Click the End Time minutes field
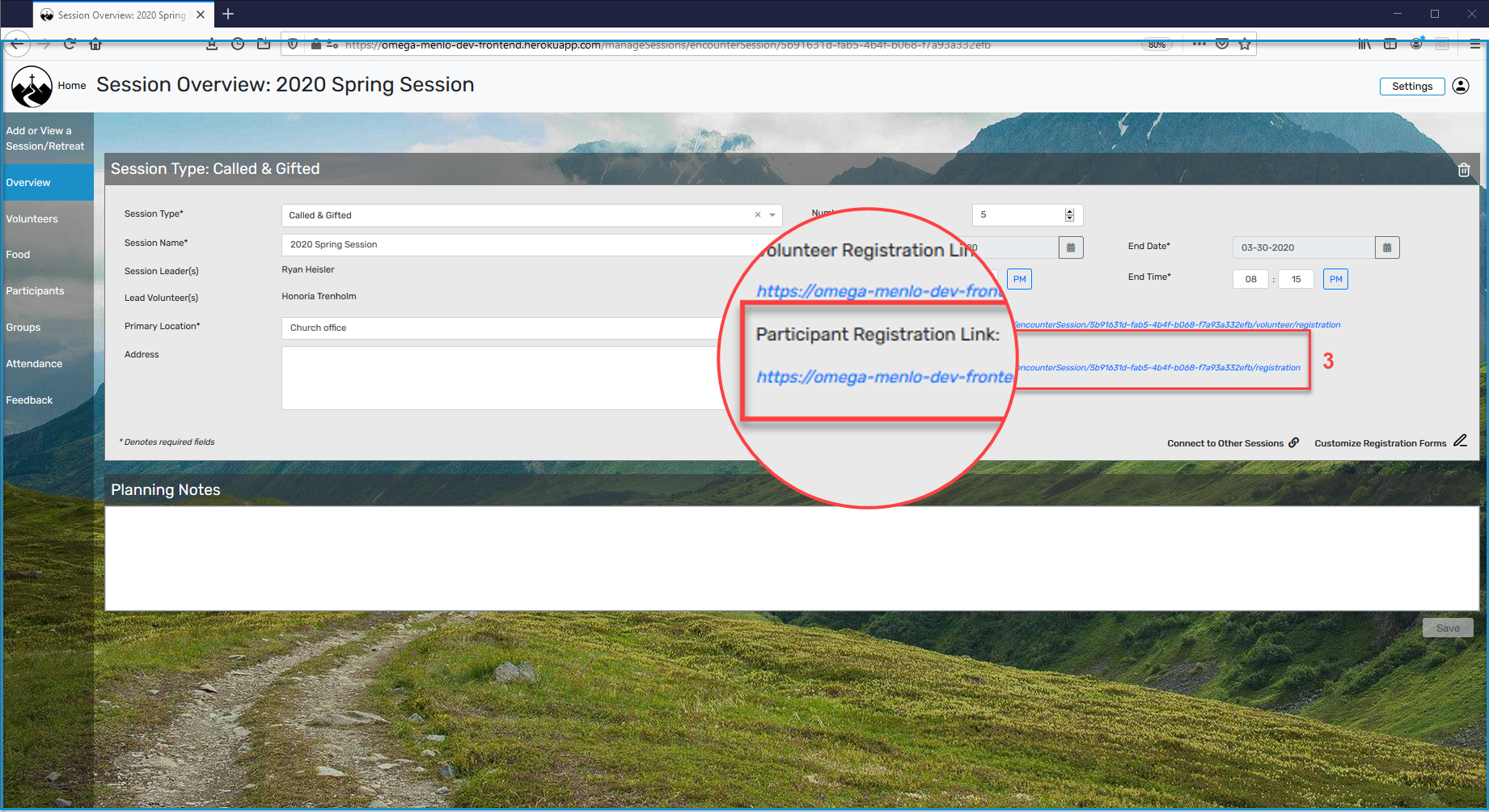 pos(1297,279)
